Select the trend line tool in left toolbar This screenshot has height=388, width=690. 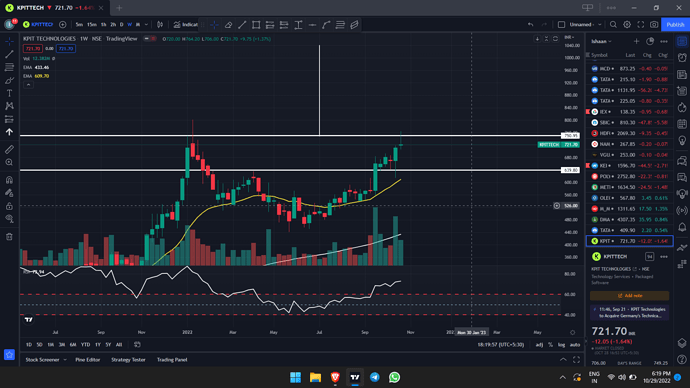coord(9,54)
